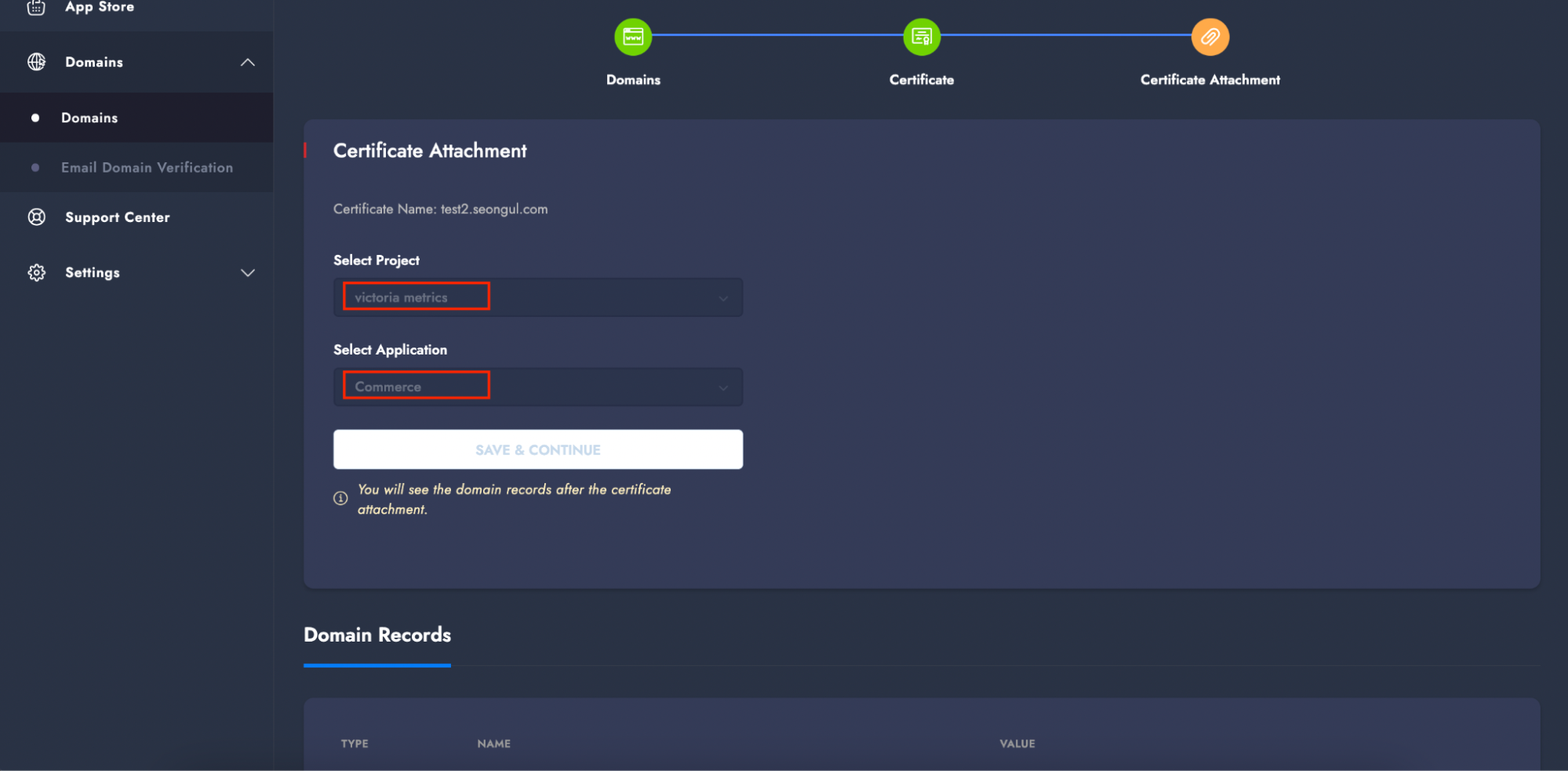Click the orange Certificate Attachment paperclip icon

pos(1210,37)
